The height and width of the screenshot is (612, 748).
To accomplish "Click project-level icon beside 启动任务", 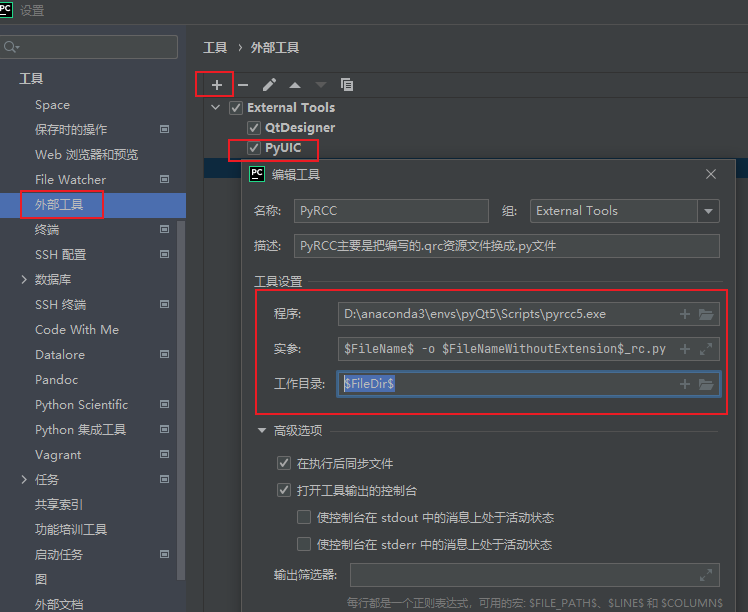I will (165, 554).
